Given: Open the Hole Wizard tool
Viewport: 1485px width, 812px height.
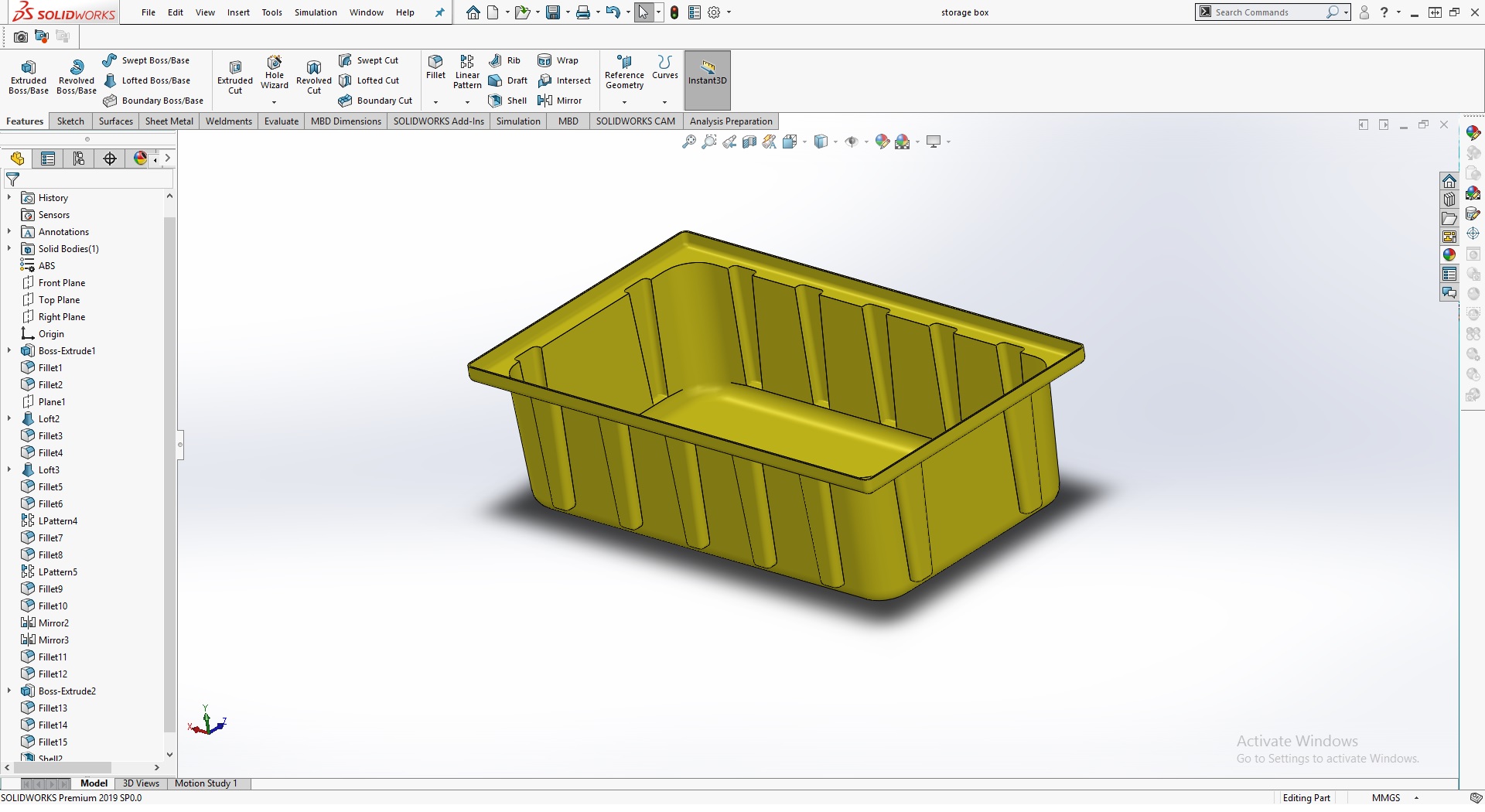Looking at the screenshot, I should (274, 71).
